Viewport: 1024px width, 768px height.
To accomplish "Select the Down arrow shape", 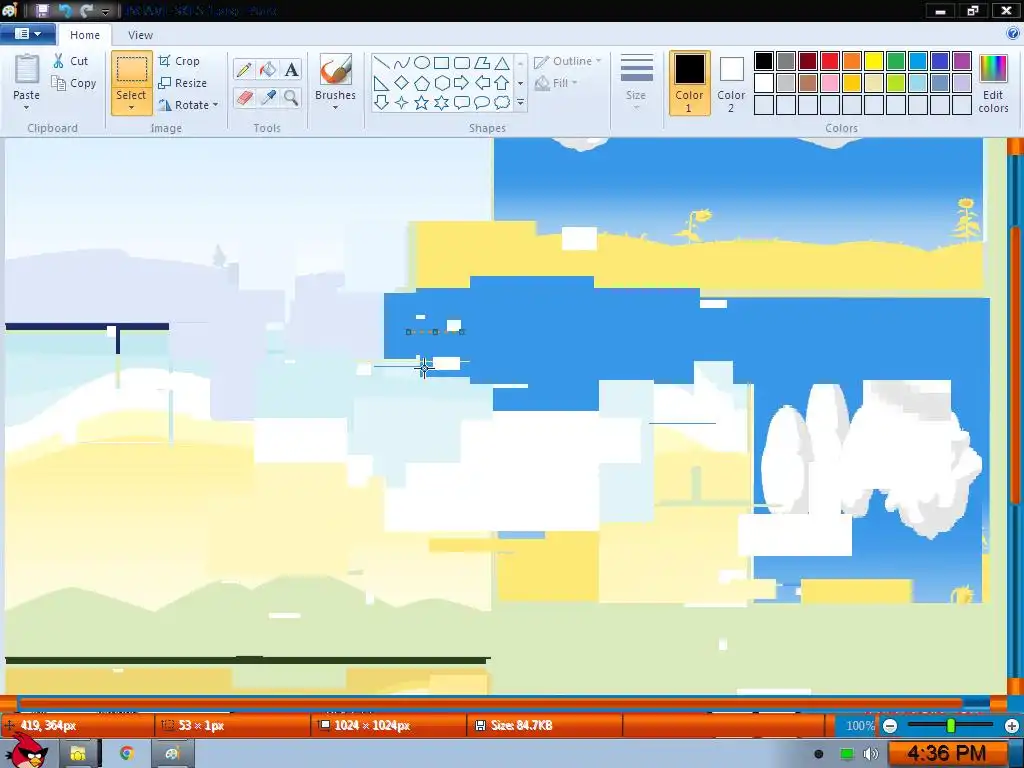I will [x=381, y=103].
